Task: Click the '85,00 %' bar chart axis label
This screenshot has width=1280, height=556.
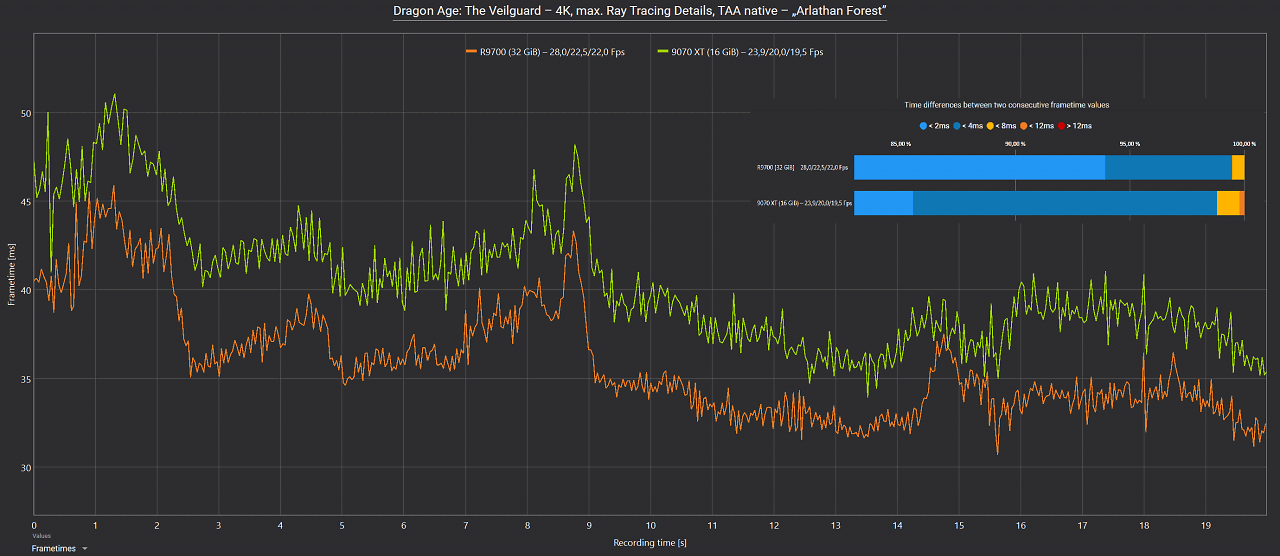Action: (900, 144)
